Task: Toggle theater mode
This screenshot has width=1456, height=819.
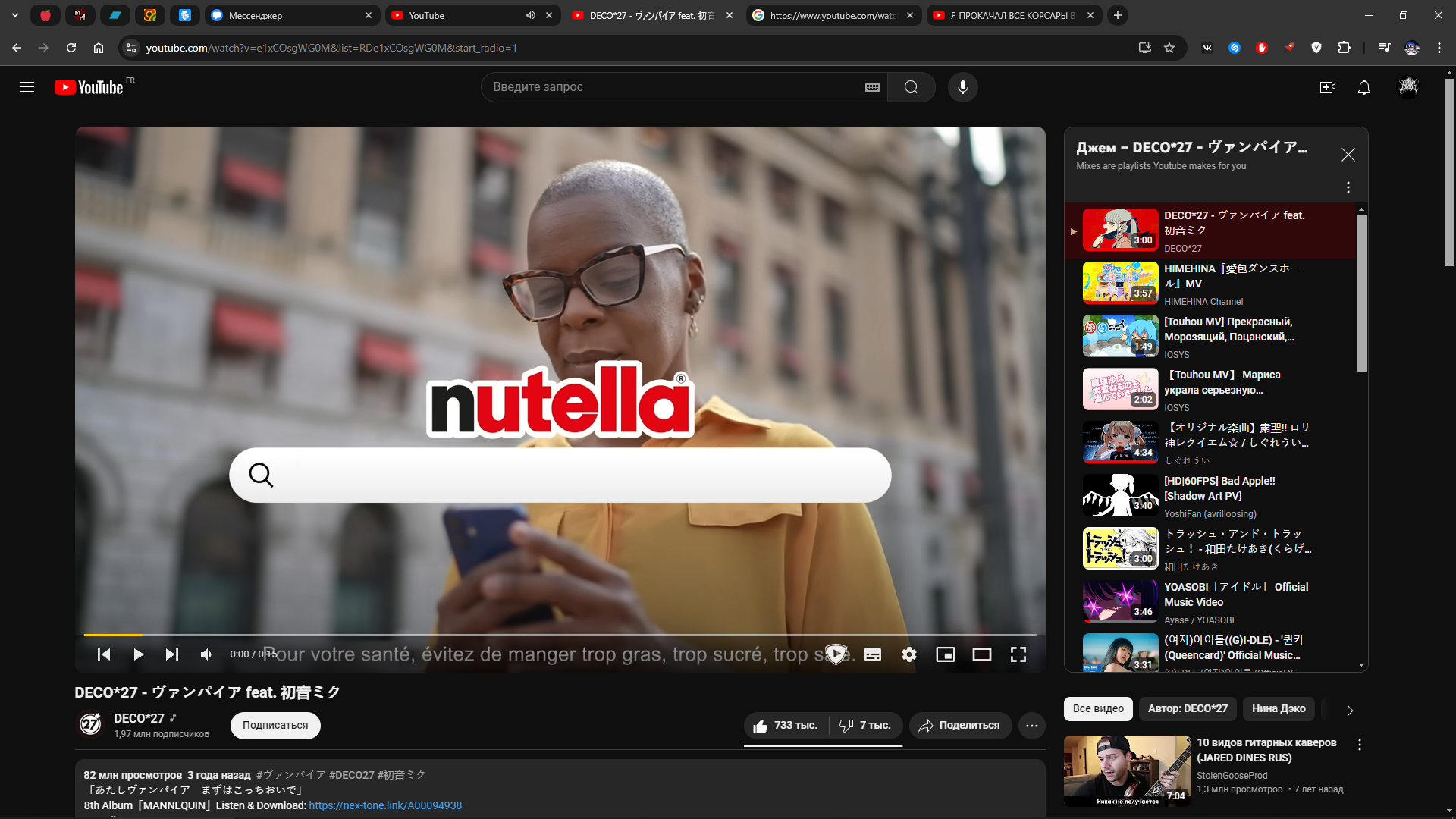Action: (x=982, y=654)
